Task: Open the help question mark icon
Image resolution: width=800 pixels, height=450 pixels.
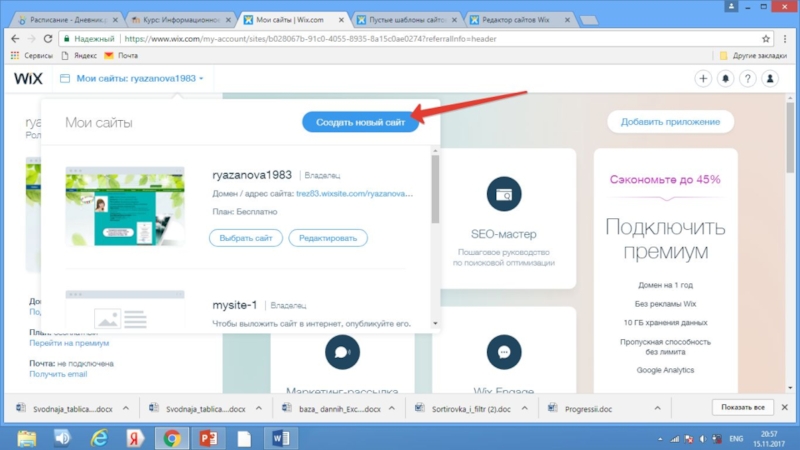Action: (x=748, y=79)
